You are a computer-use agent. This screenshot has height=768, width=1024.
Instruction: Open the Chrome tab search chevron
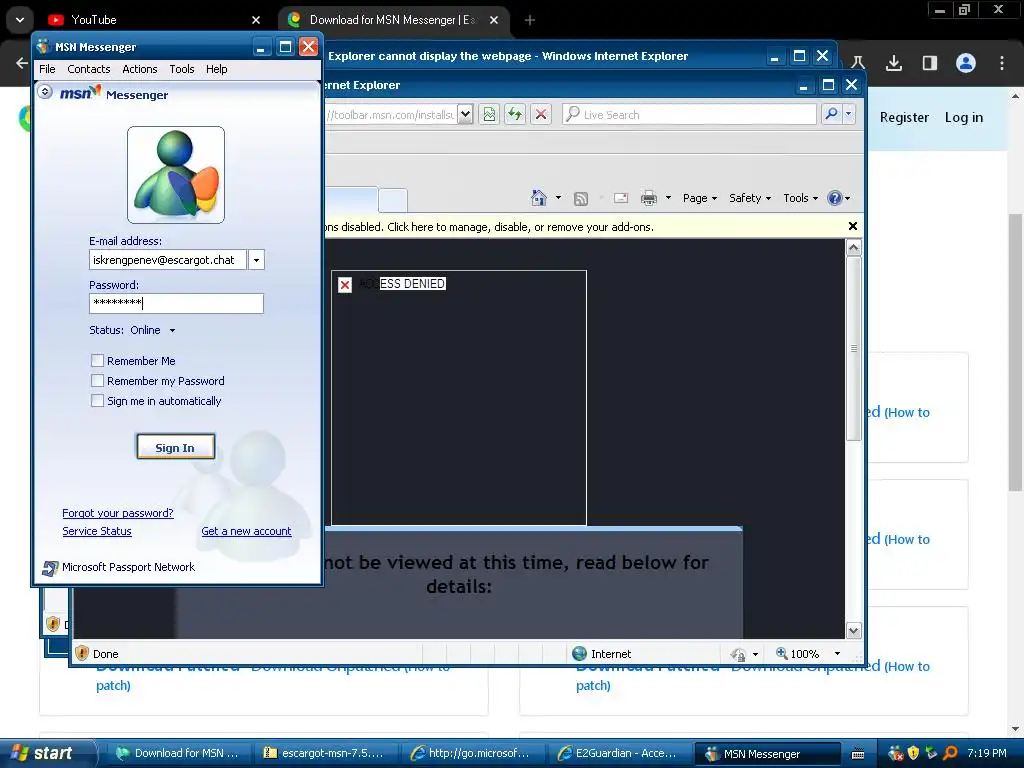tap(20, 20)
